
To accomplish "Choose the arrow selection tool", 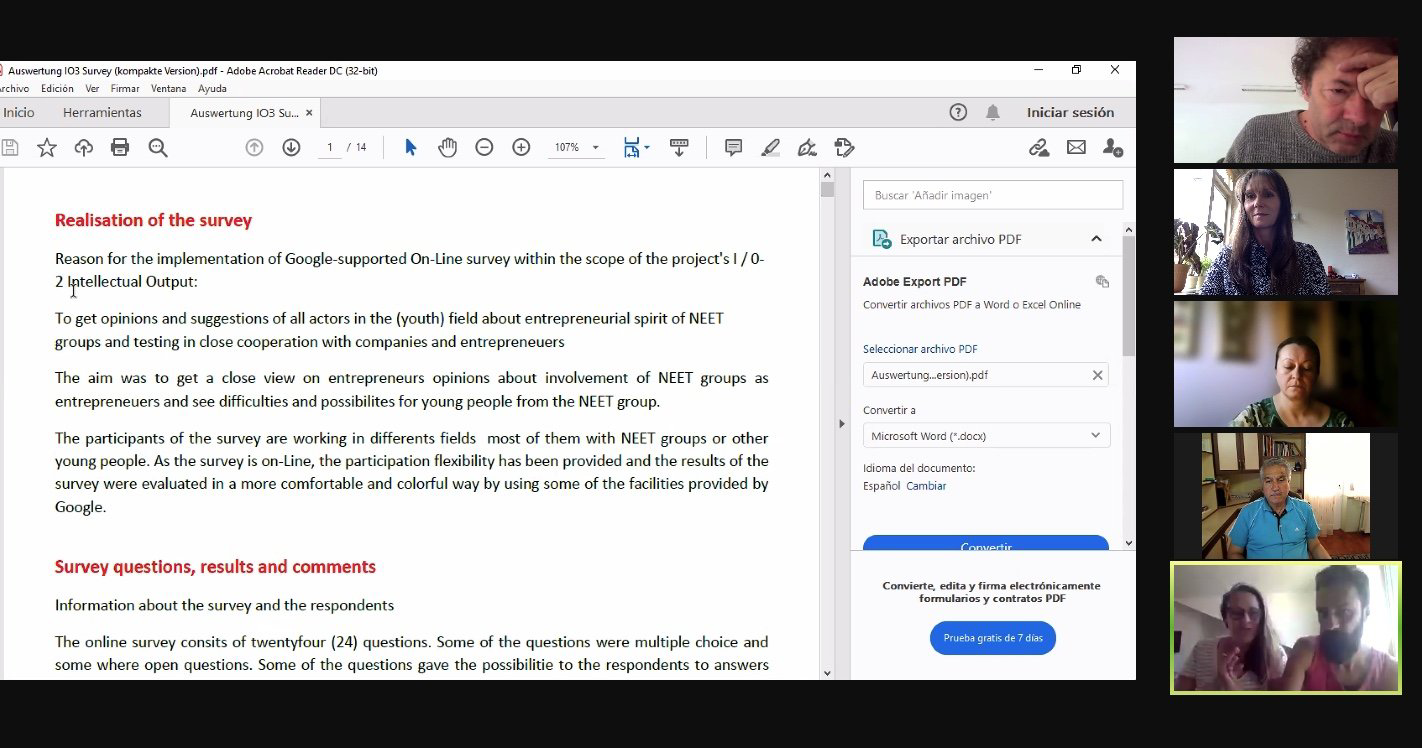I will click(410, 148).
